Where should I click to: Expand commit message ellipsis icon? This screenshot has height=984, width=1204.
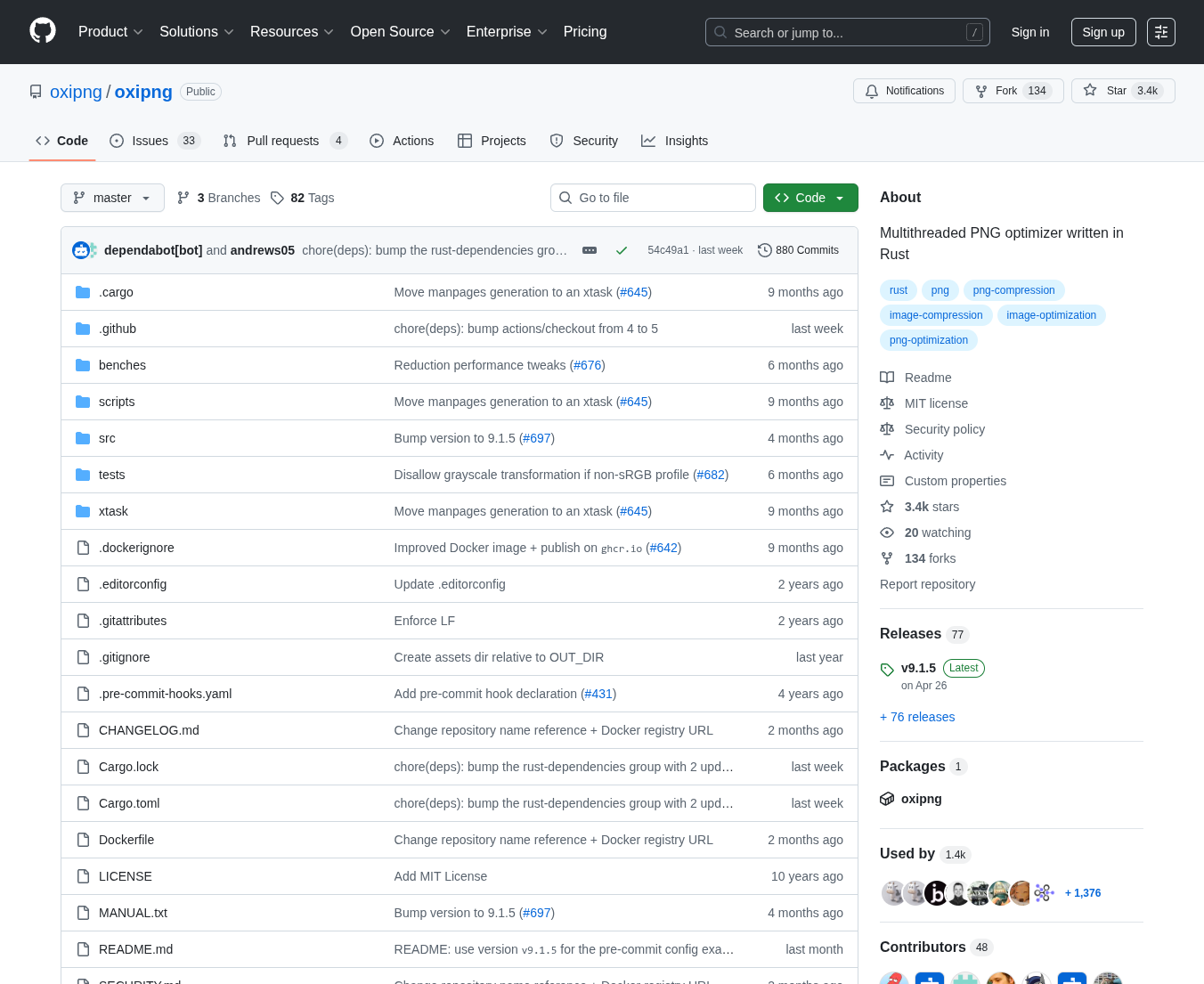[x=590, y=250]
